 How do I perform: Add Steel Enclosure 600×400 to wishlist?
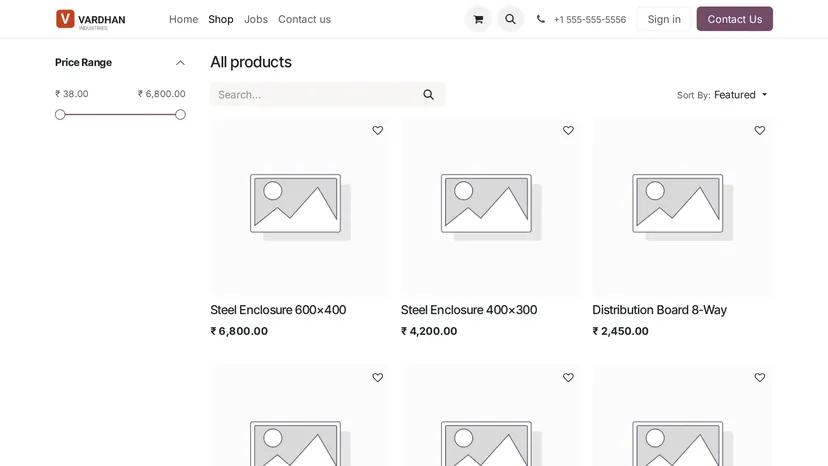point(378,130)
